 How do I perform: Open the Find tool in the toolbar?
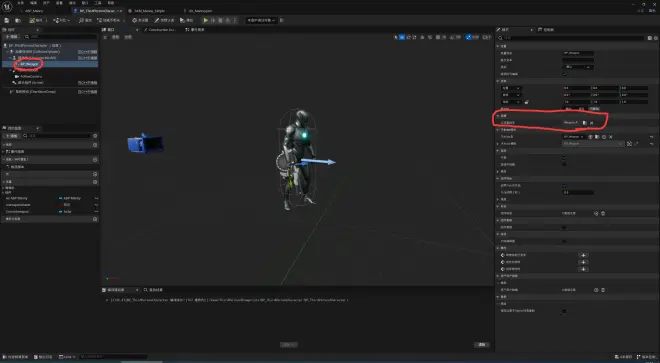tap(85, 20)
